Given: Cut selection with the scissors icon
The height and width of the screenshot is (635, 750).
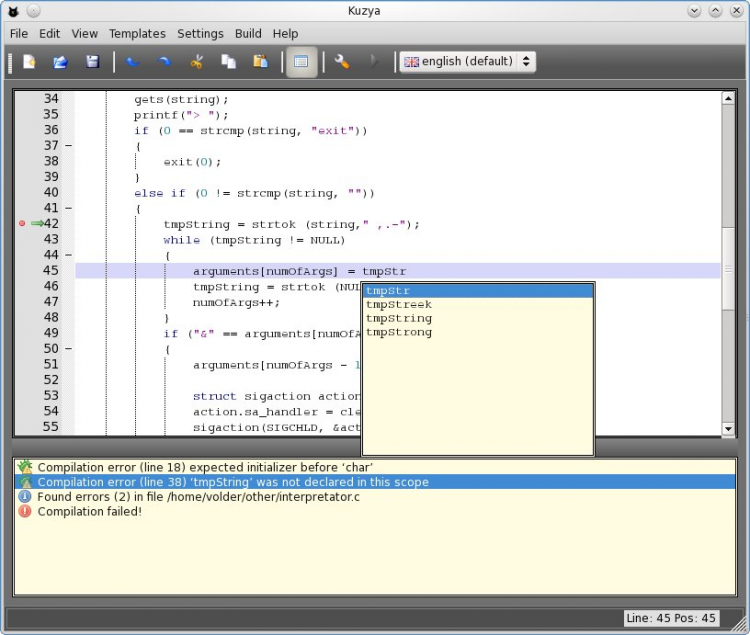Looking at the screenshot, I should pos(197,62).
